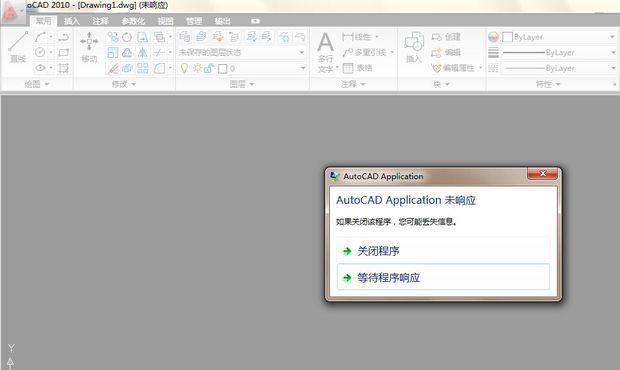
Task: Open the 编辑属性 dropdown arrow
Action: pyautogui.click(x=480, y=68)
